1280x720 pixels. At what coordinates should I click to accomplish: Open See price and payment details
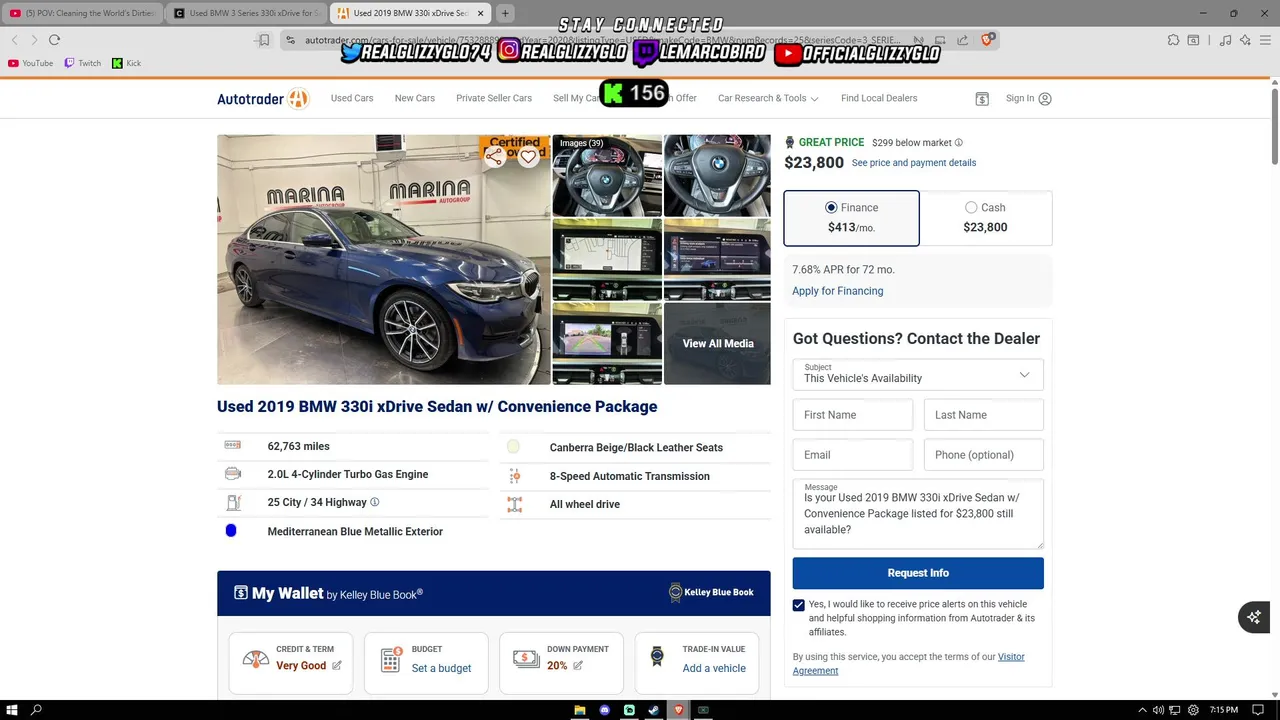click(914, 163)
